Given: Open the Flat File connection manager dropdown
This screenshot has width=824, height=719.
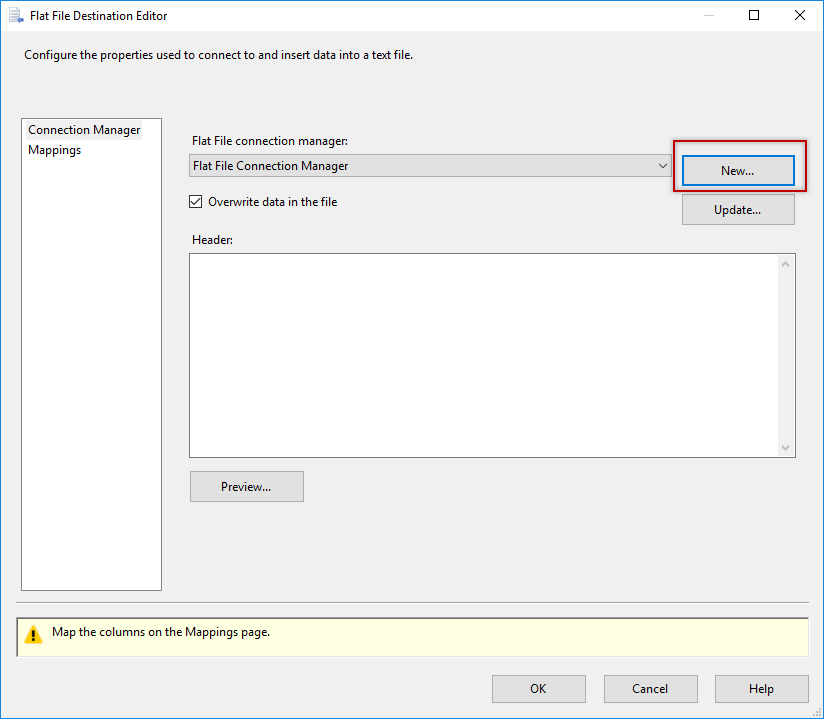Looking at the screenshot, I should [430, 166].
